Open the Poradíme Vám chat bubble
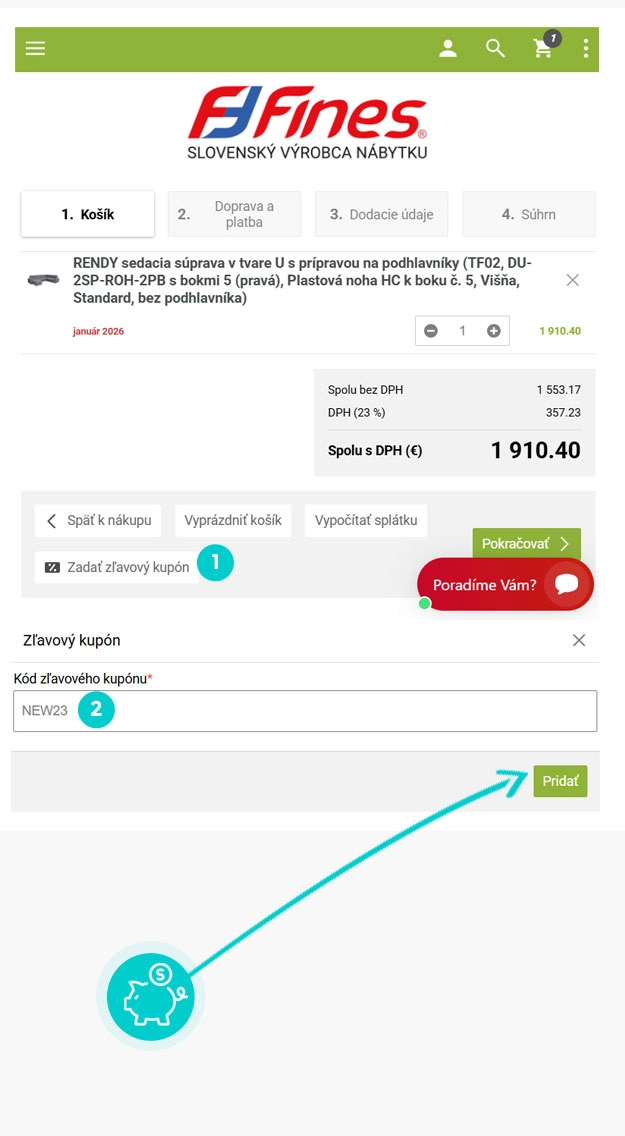Viewport: 625px width, 1136px height. point(505,585)
